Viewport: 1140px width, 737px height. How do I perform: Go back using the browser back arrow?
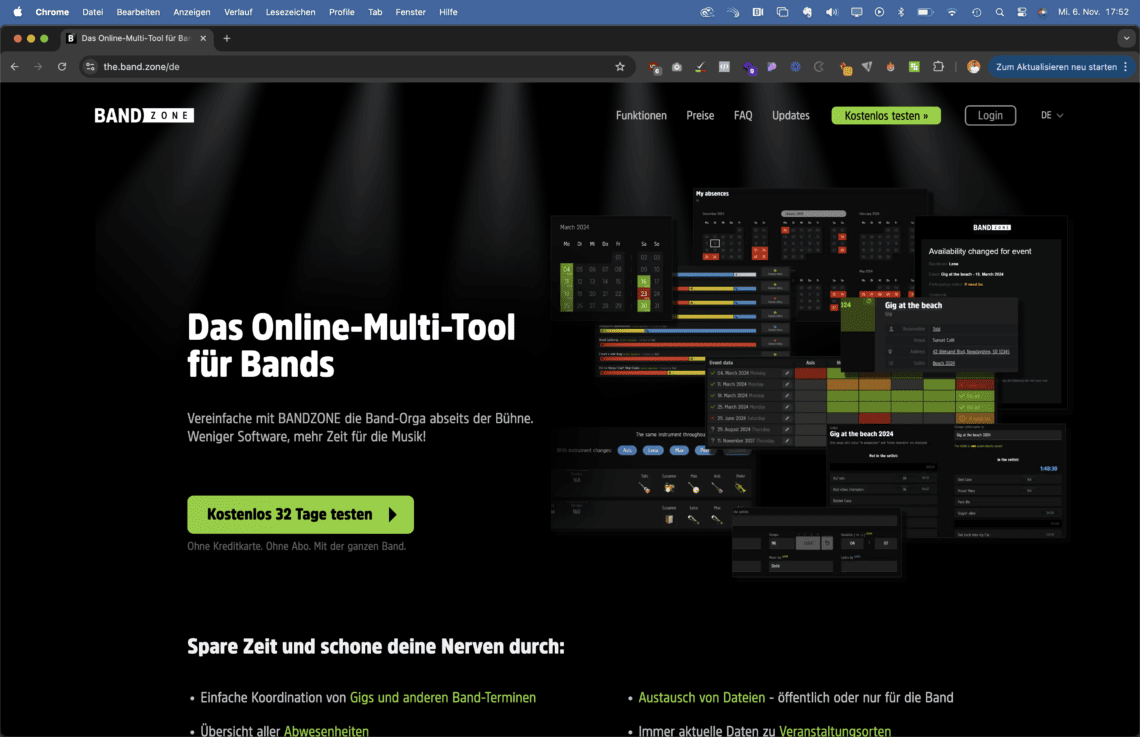(x=15, y=67)
